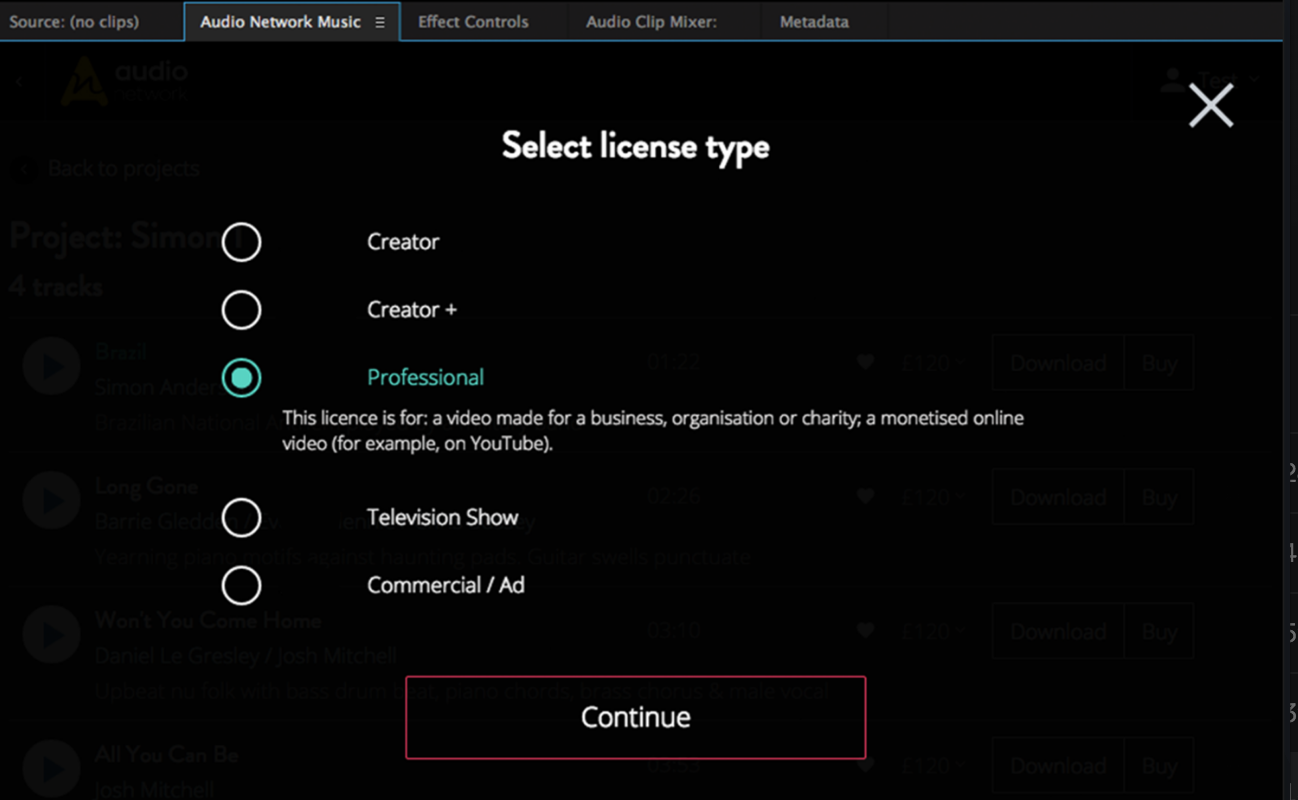
Task: Play the track All You Can Be
Action: (51, 768)
